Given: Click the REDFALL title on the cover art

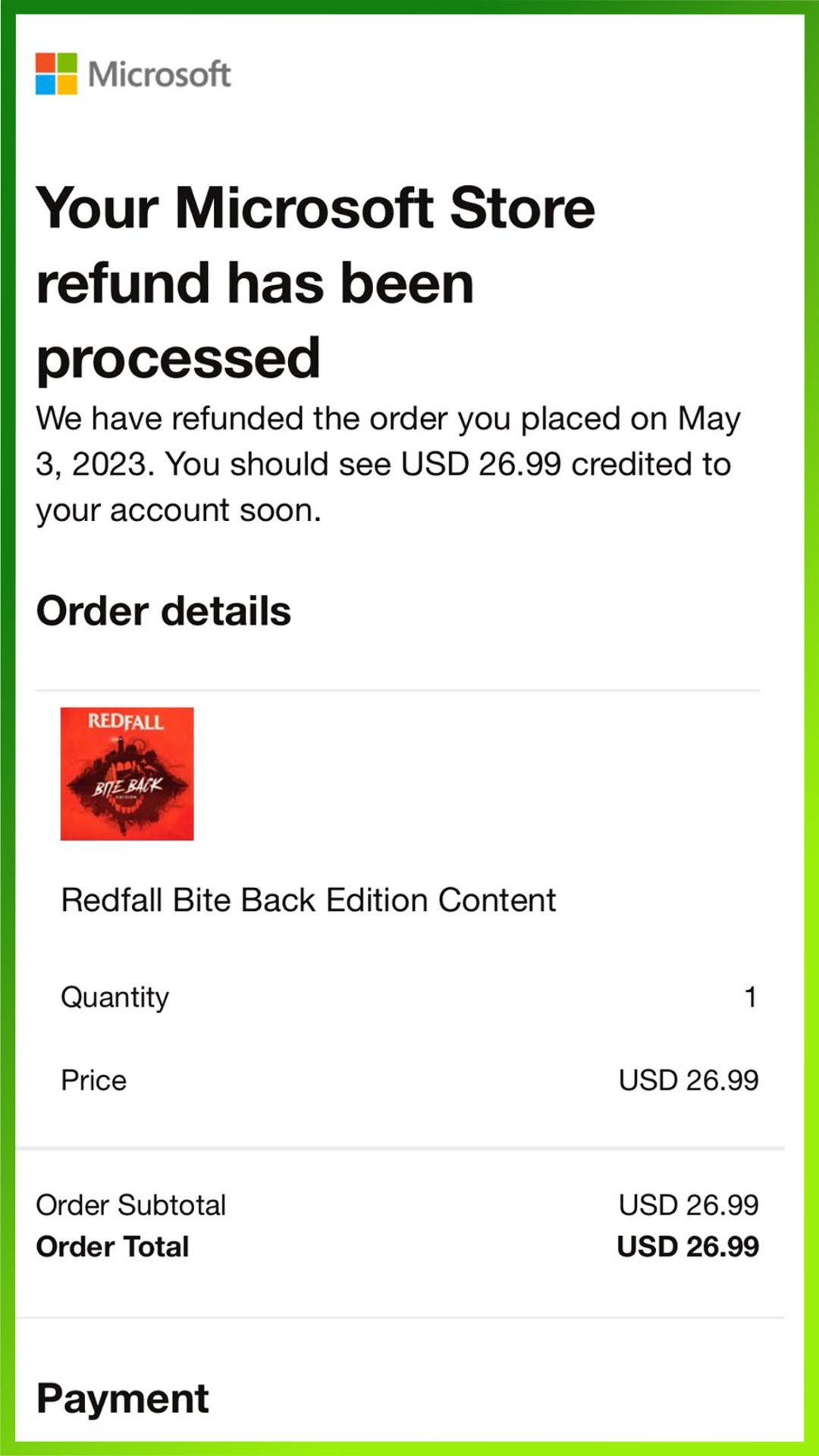Looking at the screenshot, I should point(126,721).
